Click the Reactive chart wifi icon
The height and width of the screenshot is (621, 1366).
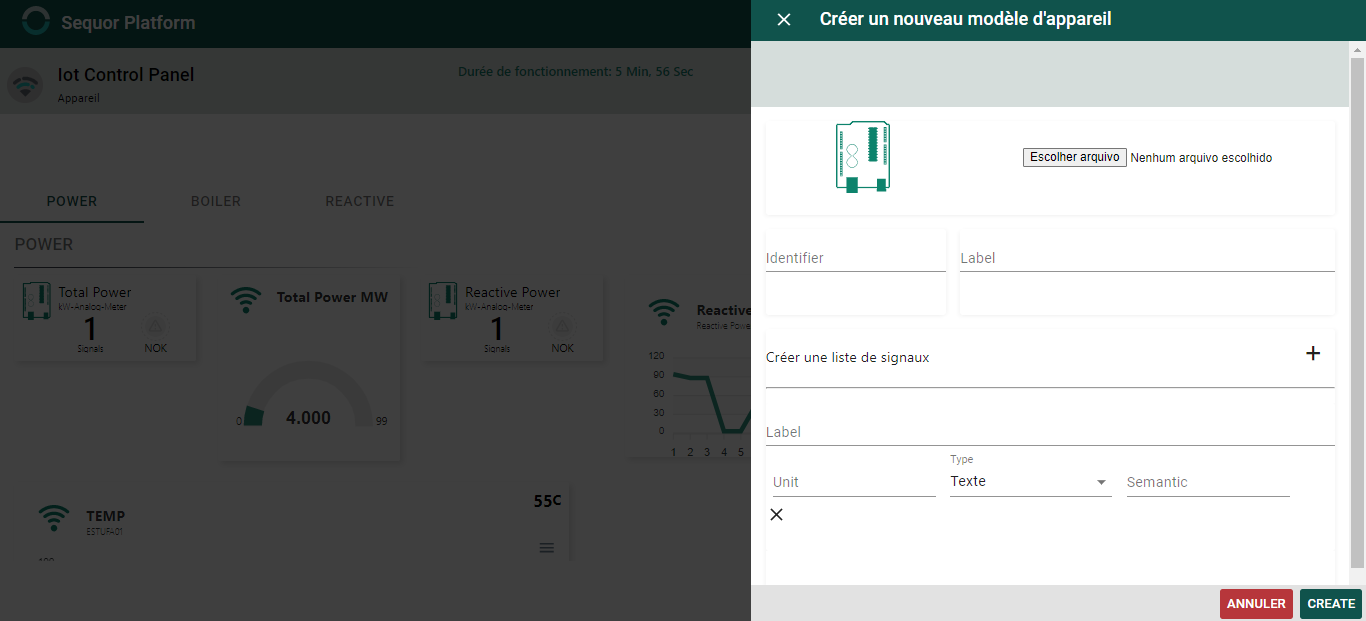tap(664, 312)
